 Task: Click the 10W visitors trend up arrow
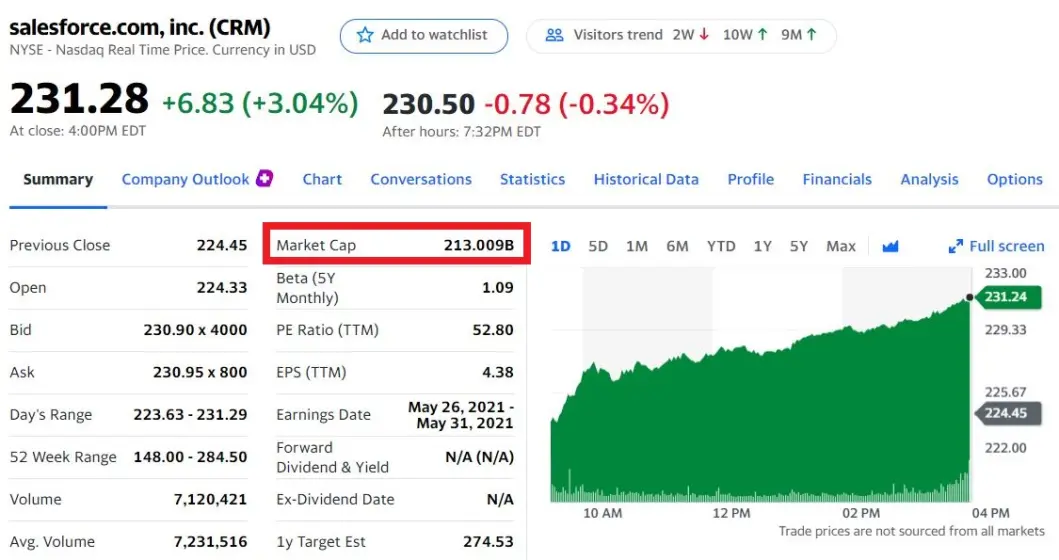tap(763, 34)
